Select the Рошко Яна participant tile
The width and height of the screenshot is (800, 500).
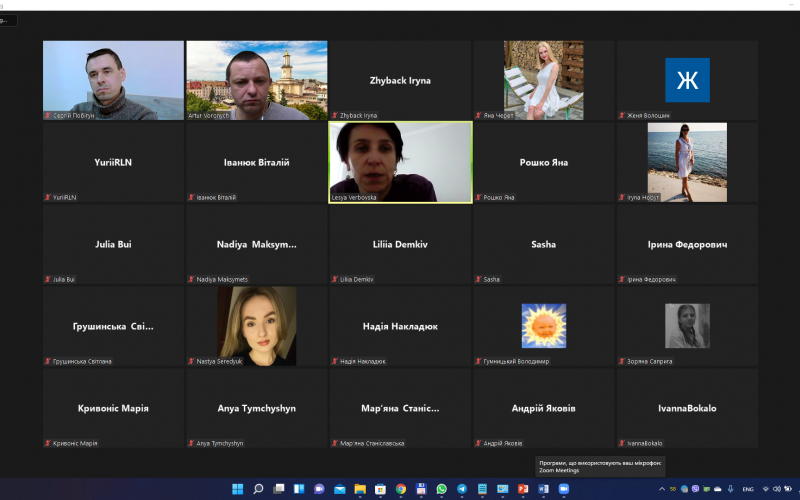[544, 162]
